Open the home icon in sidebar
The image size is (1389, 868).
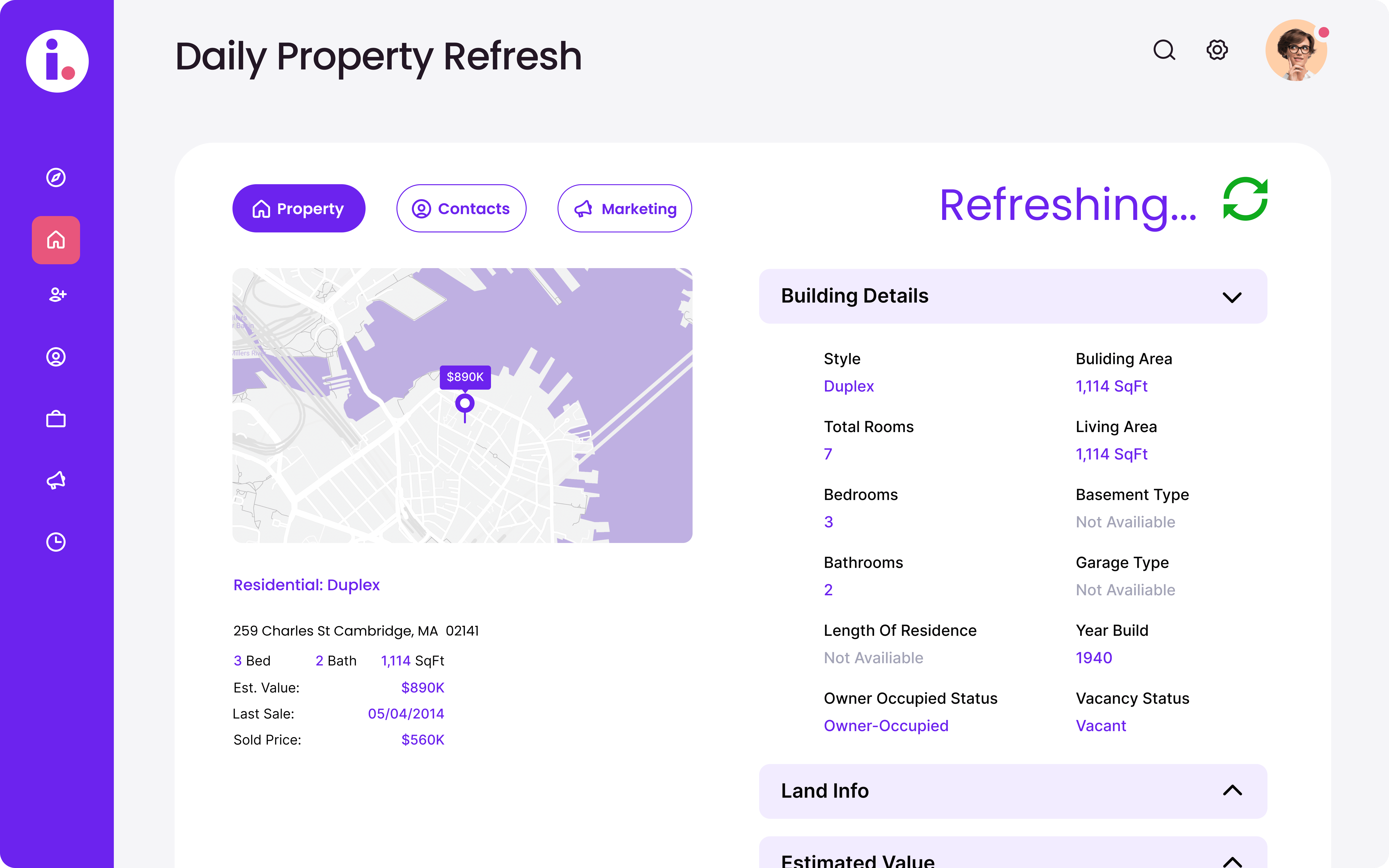pos(56,240)
